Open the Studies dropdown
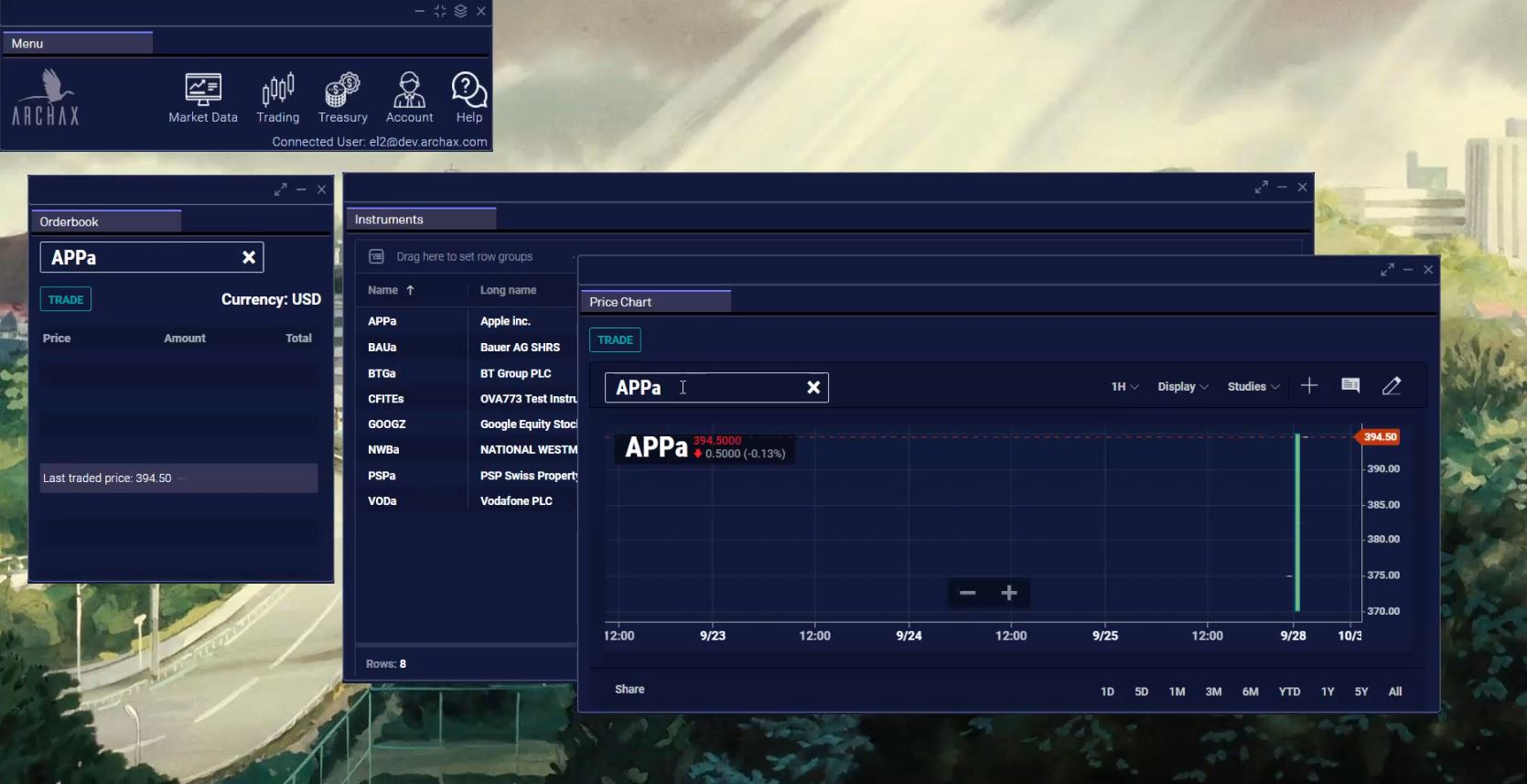Screen dimensions: 1527x784 pyautogui.click(x=1253, y=387)
